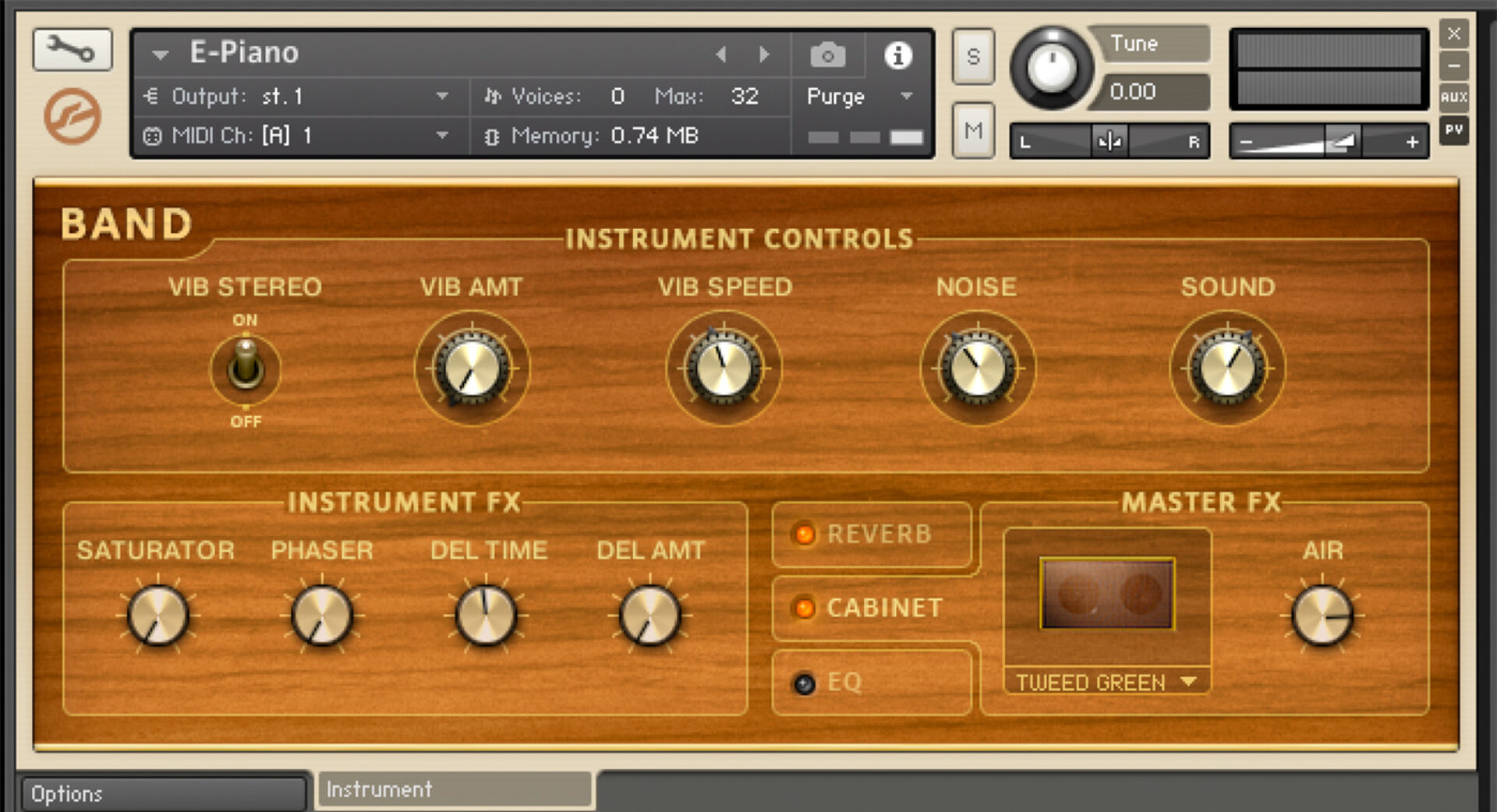The image size is (1497, 812).
Task: Click the PV performance view icon
Action: click(x=1453, y=129)
